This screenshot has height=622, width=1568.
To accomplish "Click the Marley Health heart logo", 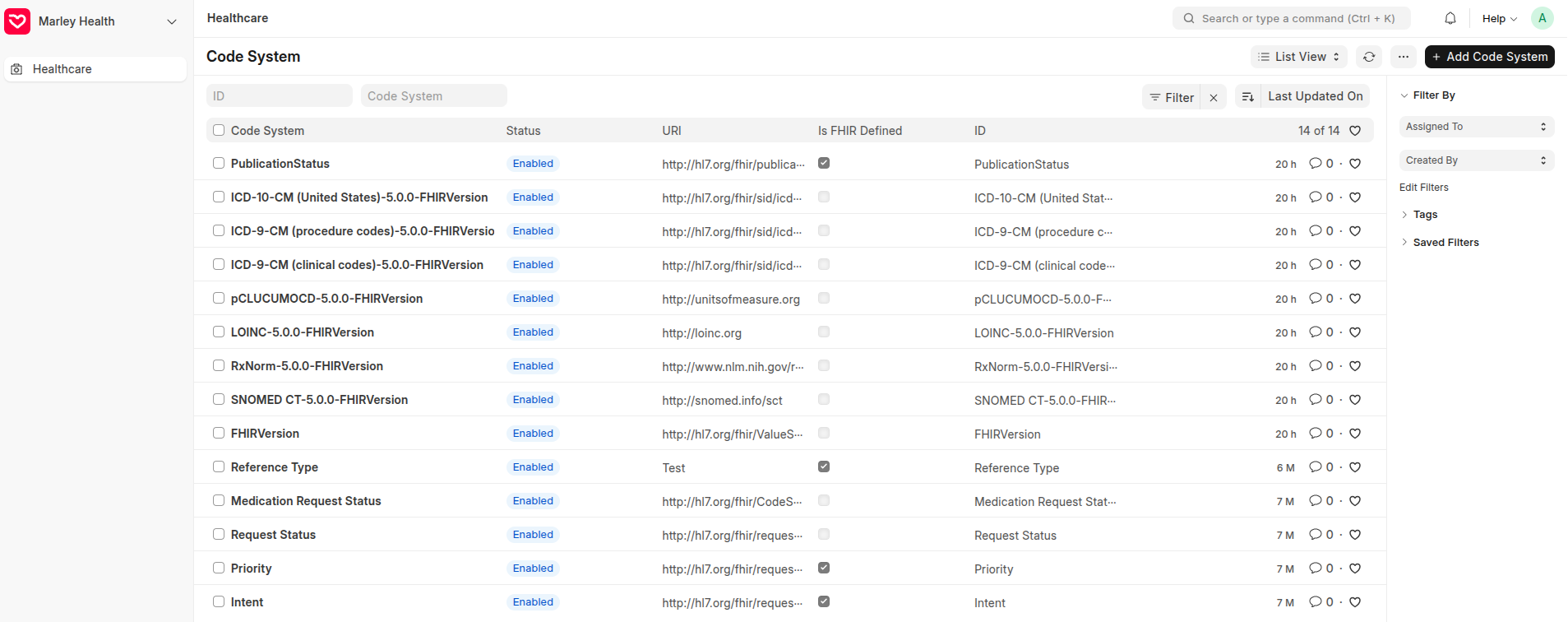I will [x=17, y=21].
